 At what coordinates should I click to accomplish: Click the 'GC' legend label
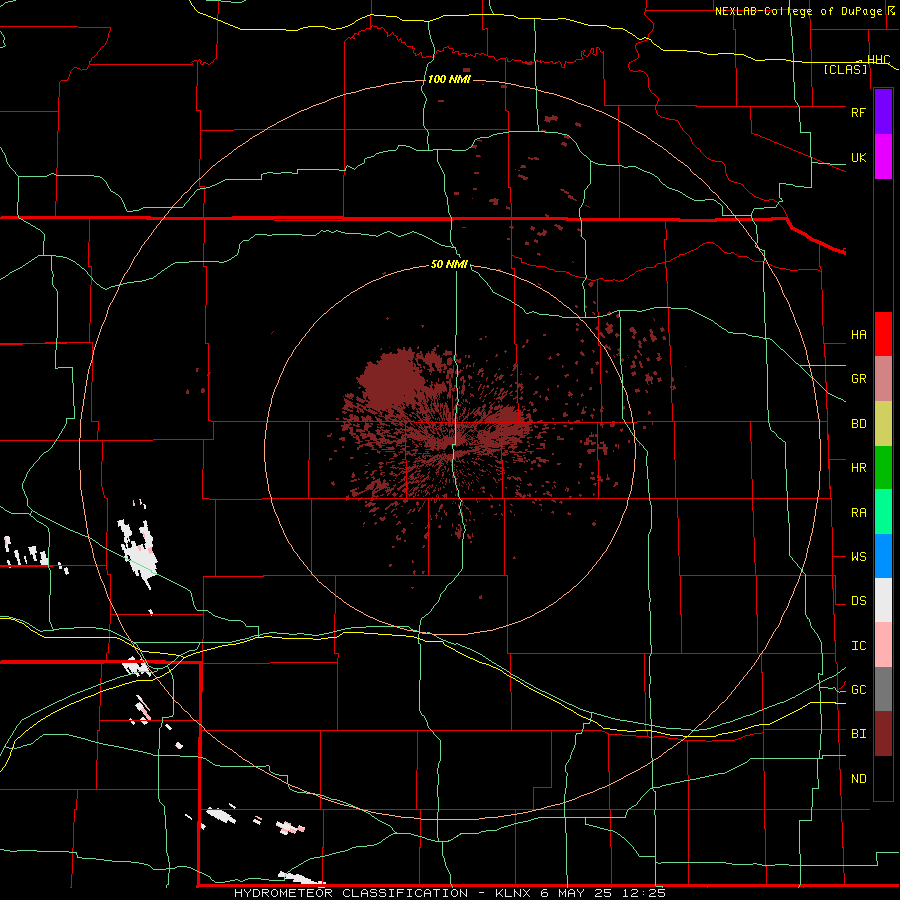[858, 690]
